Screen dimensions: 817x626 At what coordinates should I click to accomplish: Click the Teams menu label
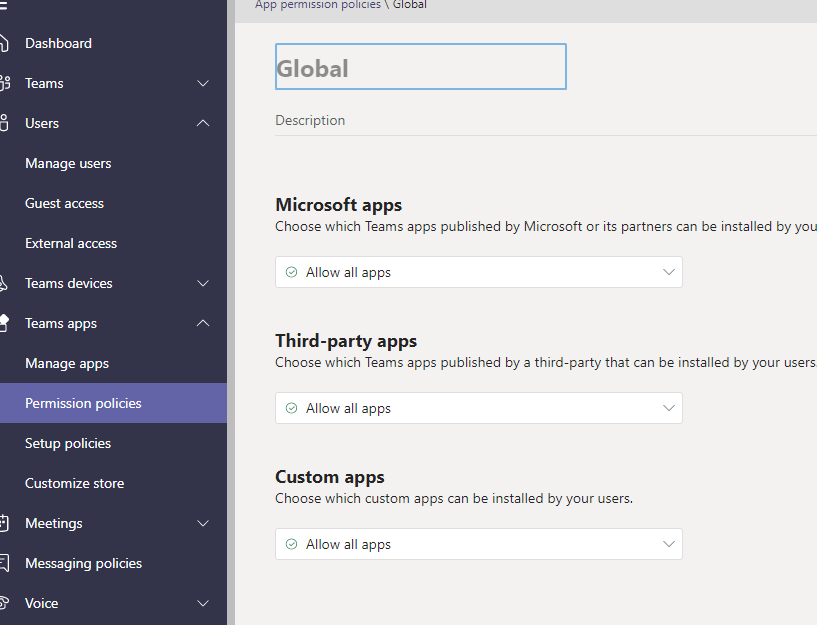(44, 83)
